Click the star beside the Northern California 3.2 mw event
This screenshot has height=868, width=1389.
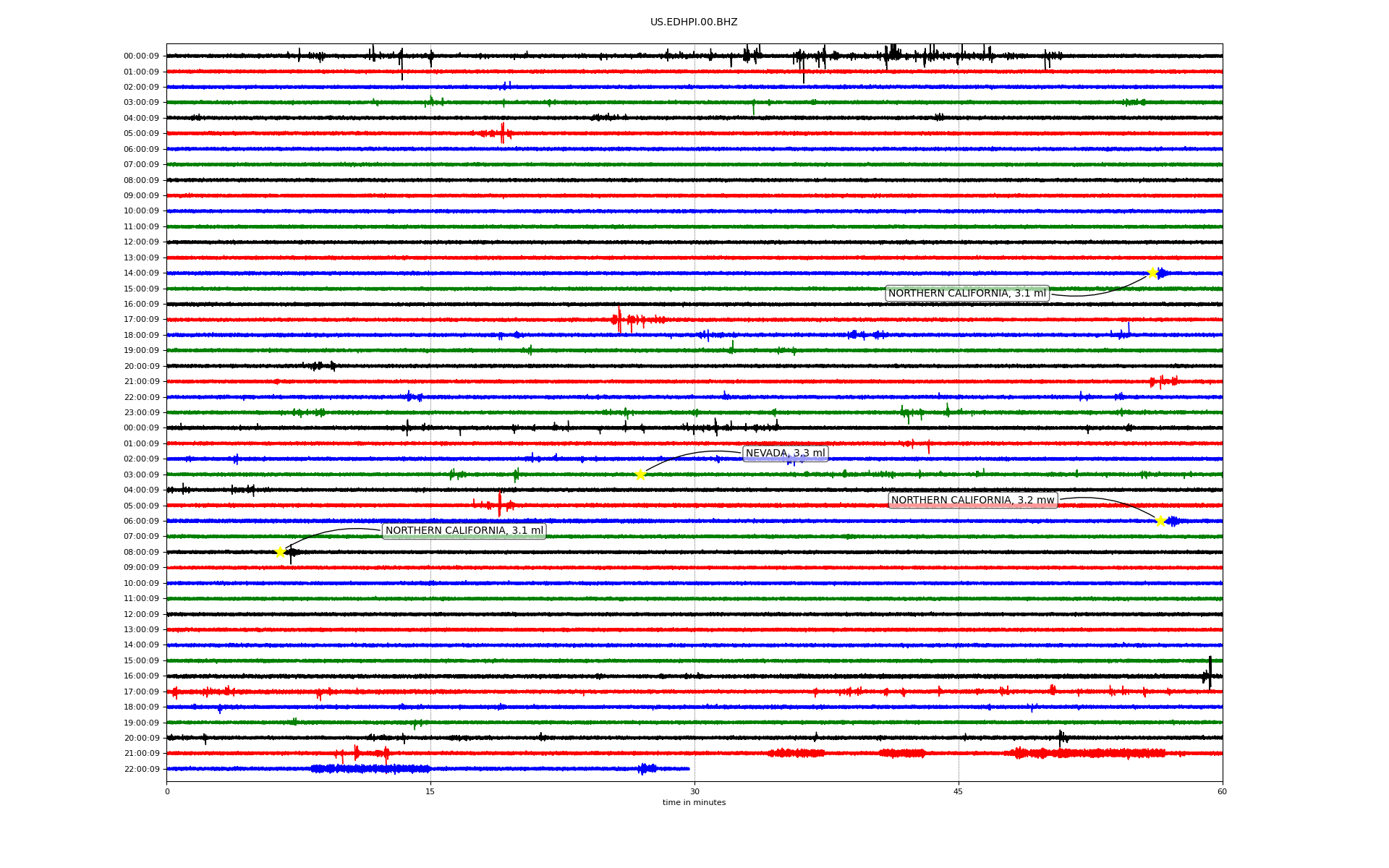[1160, 521]
